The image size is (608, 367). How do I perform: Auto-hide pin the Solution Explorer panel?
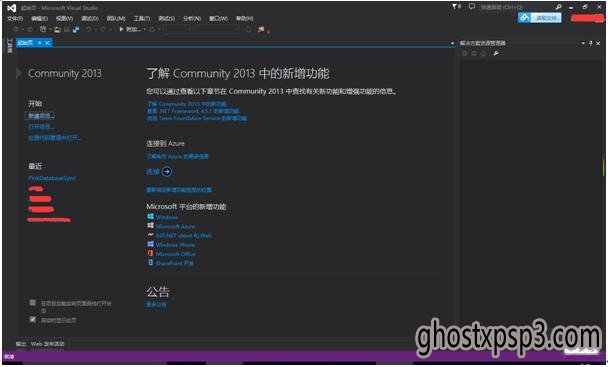click(x=591, y=43)
